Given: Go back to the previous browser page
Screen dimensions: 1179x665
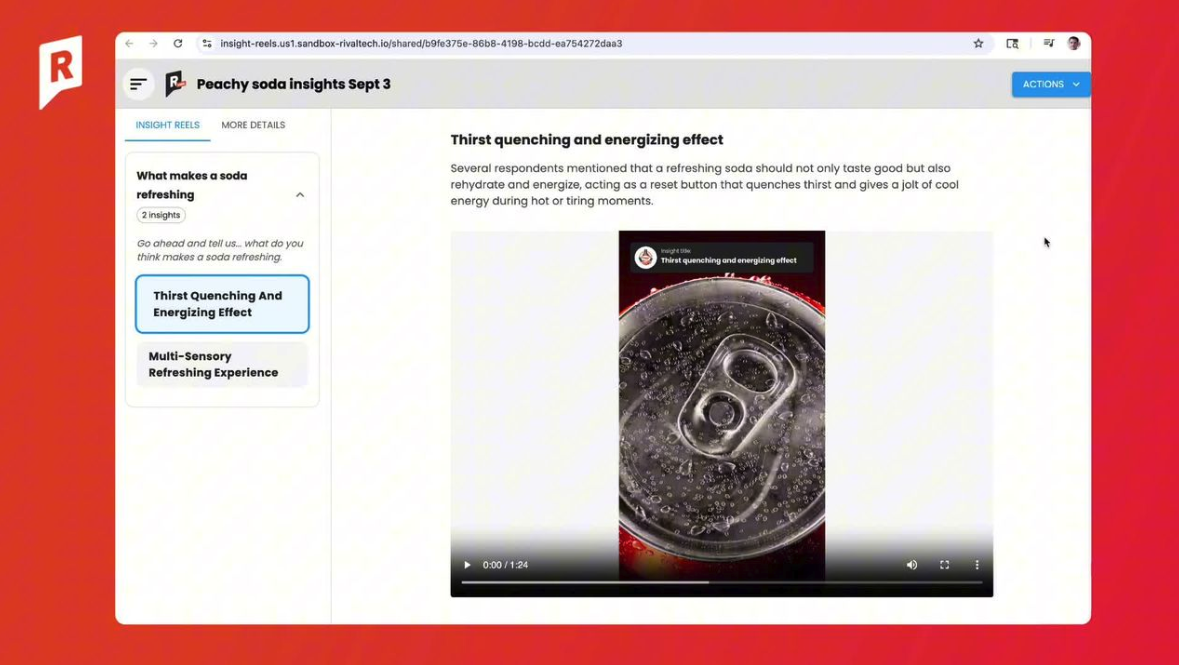Looking at the screenshot, I should click(130, 44).
